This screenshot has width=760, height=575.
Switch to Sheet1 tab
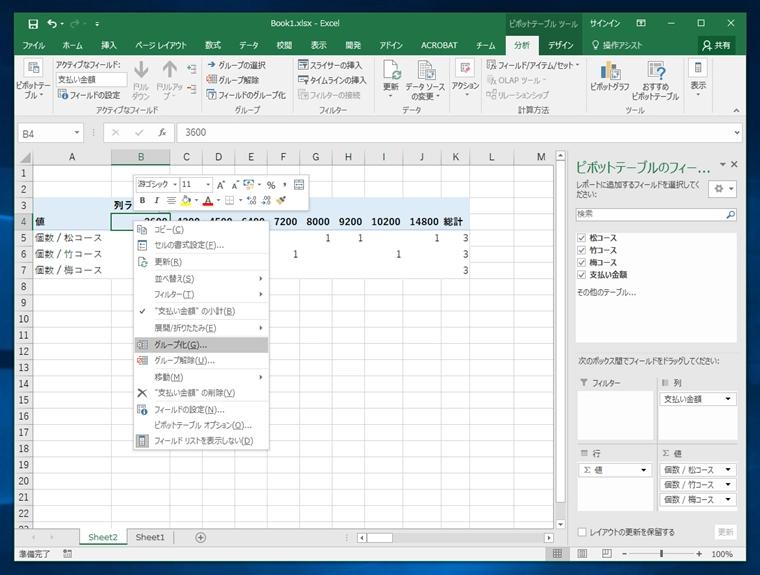[x=150, y=537]
